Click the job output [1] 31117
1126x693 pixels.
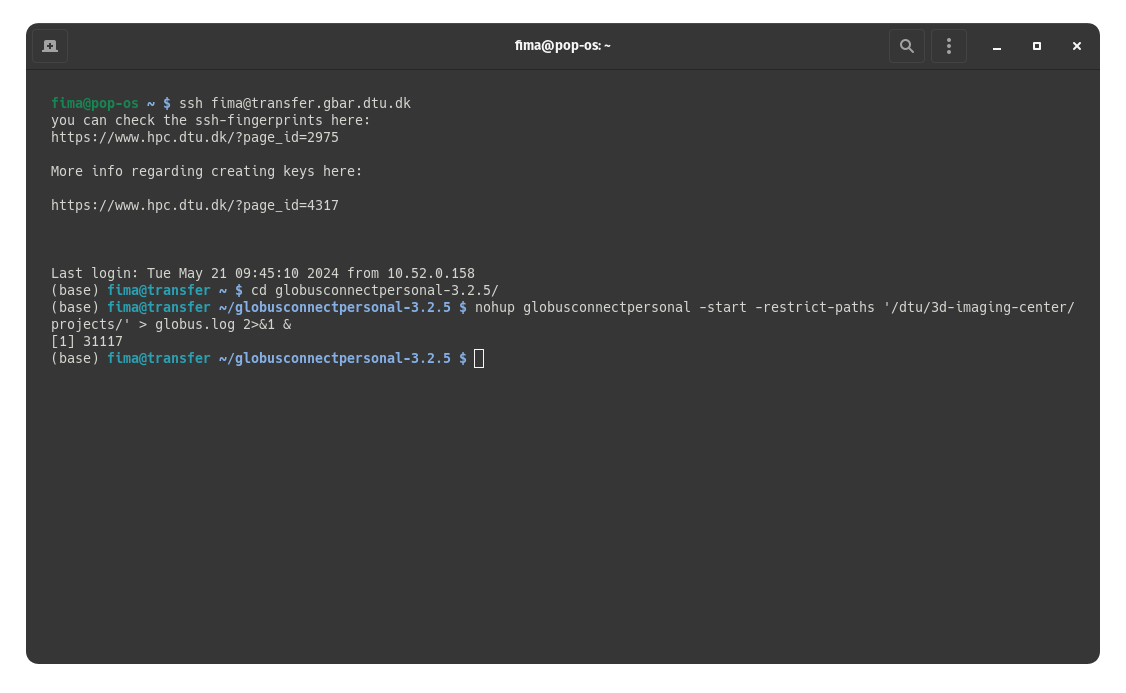[87, 341]
